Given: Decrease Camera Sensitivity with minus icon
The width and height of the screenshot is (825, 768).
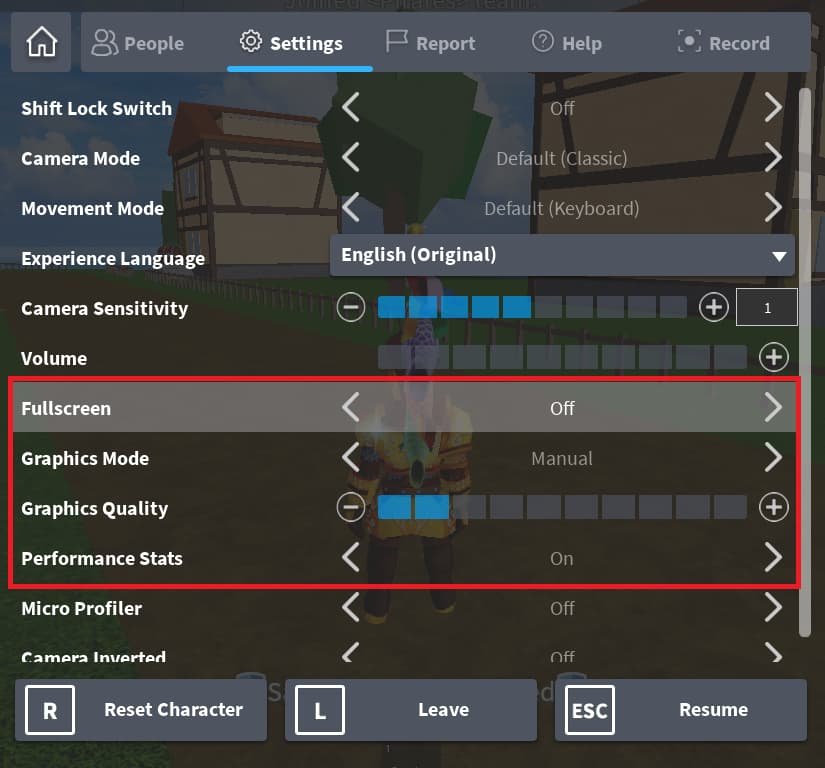Looking at the screenshot, I should pos(350,308).
